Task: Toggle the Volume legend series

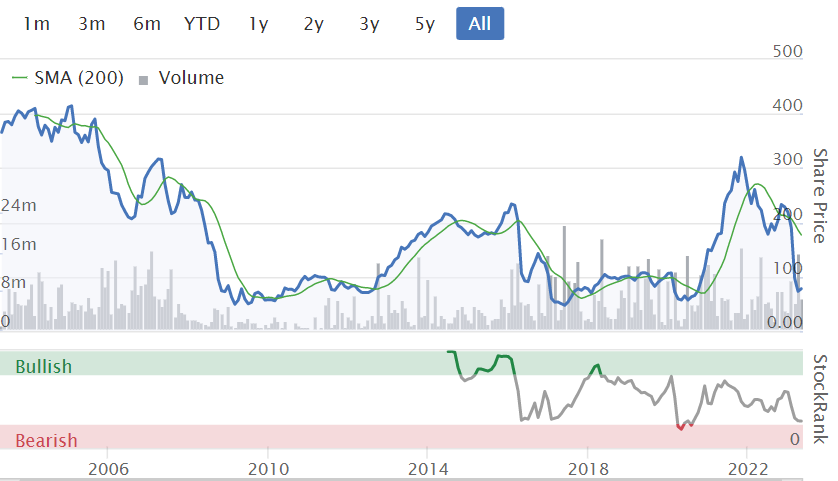Action: pos(181,78)
